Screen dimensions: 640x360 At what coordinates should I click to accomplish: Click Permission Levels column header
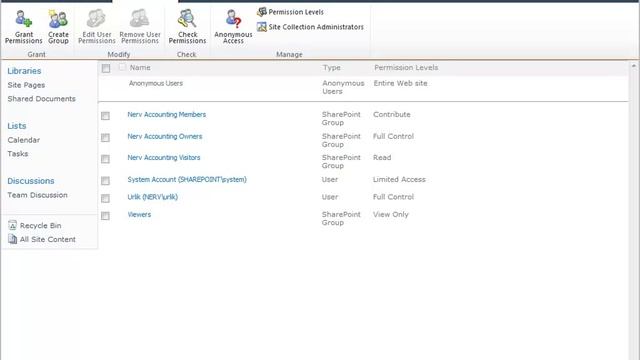(x=406, y=68)
